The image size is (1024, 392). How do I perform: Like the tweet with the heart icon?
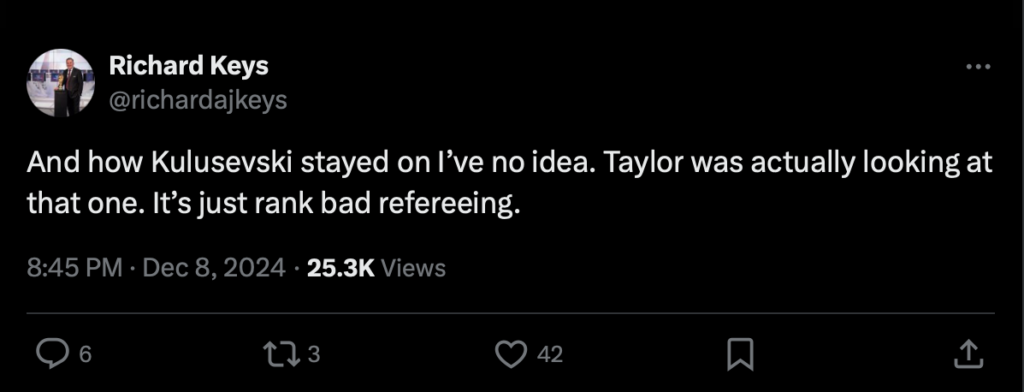click(x=511, y=354)
